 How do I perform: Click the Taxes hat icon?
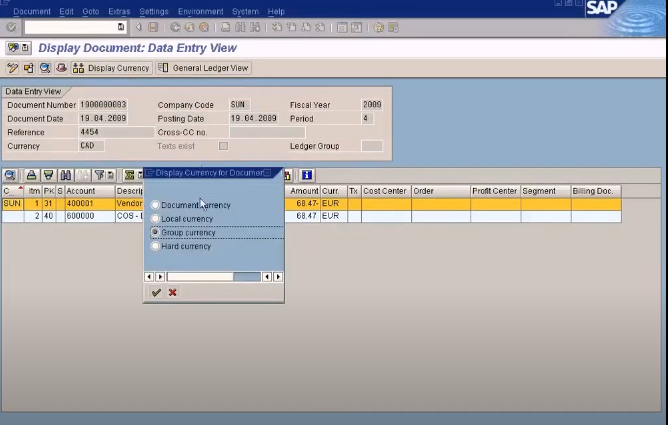tap(61, 68)
